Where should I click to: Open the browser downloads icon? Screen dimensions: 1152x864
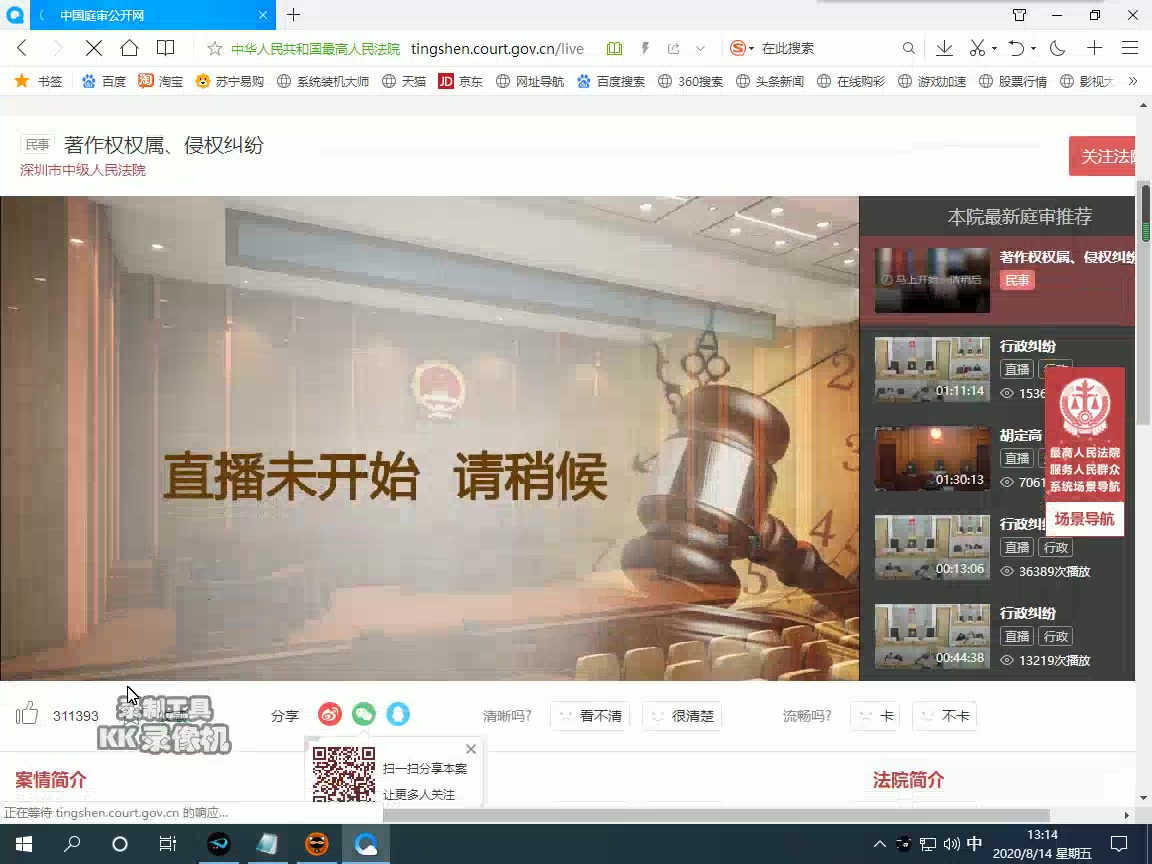tap(943, 47)
